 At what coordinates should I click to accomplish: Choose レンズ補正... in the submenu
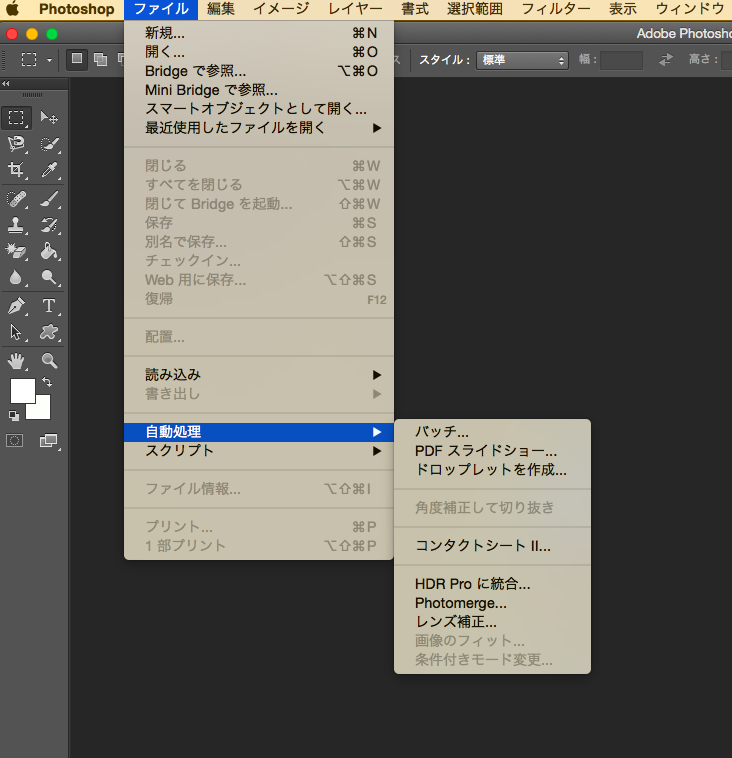click(x=492, y=622)
